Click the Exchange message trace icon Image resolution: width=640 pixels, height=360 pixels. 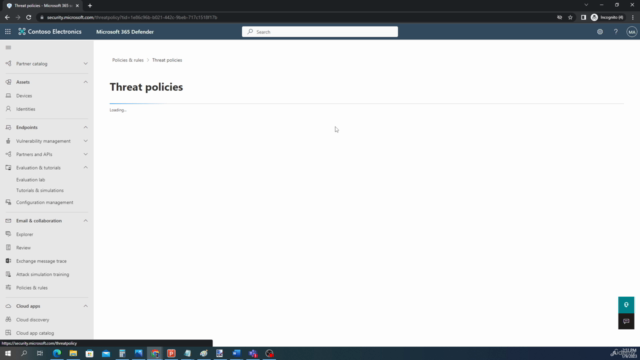(x=8, y=261)
